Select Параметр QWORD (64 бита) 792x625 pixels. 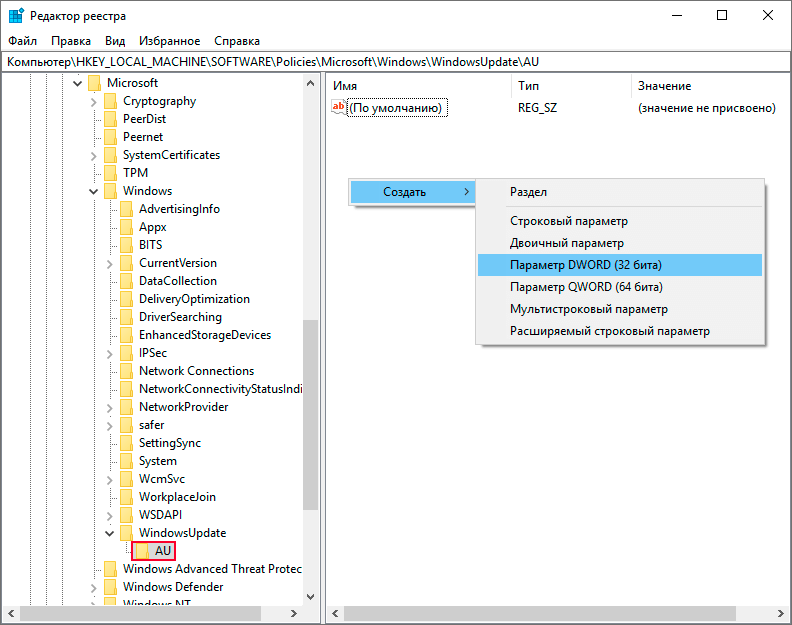click(x=620, y=287)
